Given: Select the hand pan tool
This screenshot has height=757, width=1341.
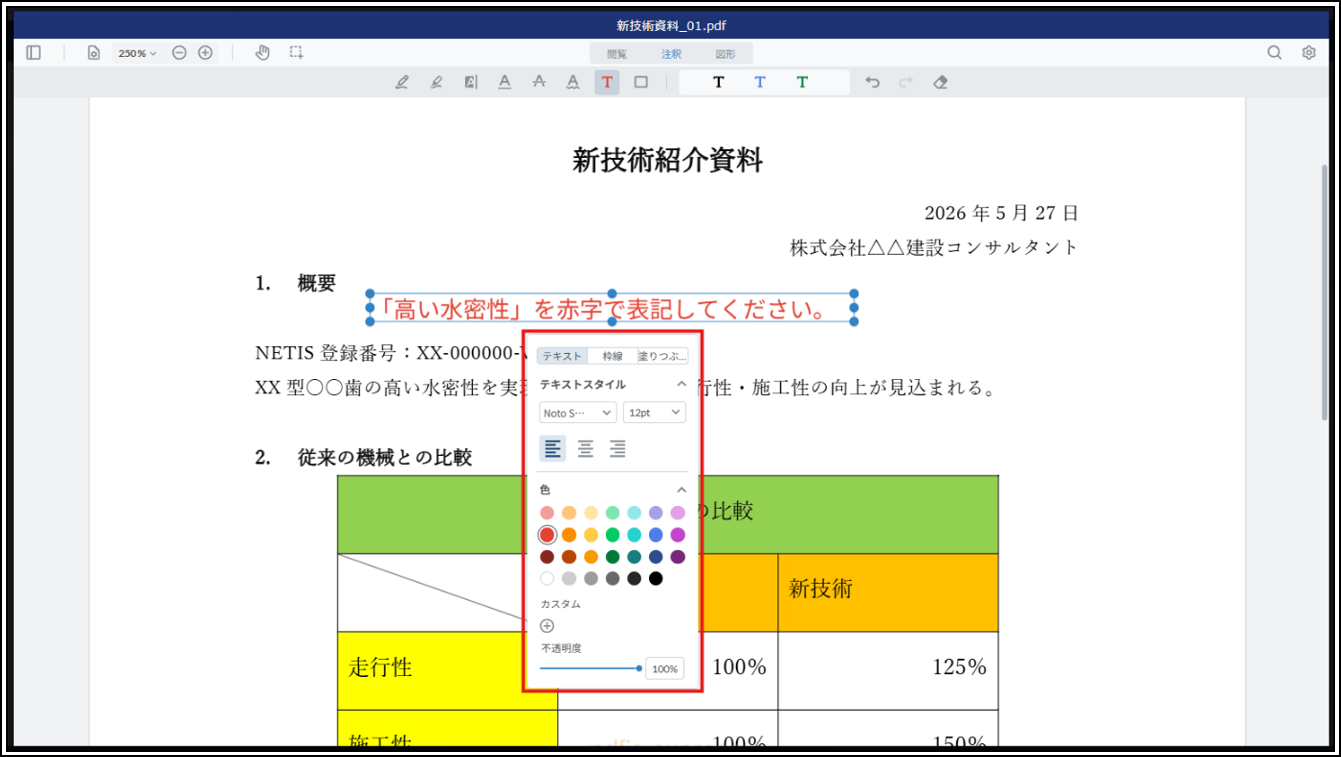Looking at the screenshot, I should click(262, 53).
